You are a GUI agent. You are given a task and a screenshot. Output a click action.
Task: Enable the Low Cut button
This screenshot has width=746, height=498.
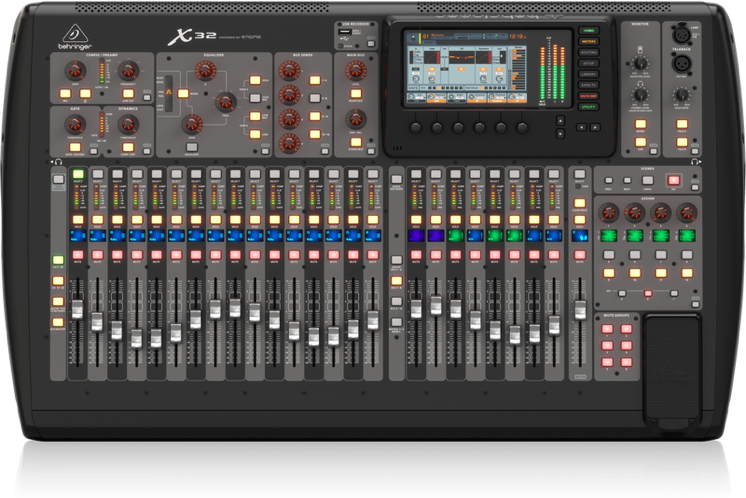pos(128,94)
